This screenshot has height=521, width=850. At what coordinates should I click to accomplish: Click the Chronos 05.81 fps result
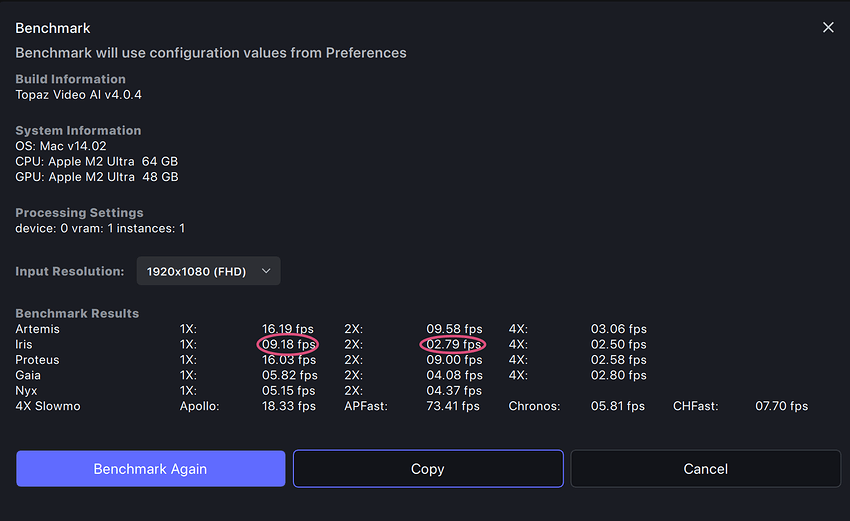click(x=619, y=406)
